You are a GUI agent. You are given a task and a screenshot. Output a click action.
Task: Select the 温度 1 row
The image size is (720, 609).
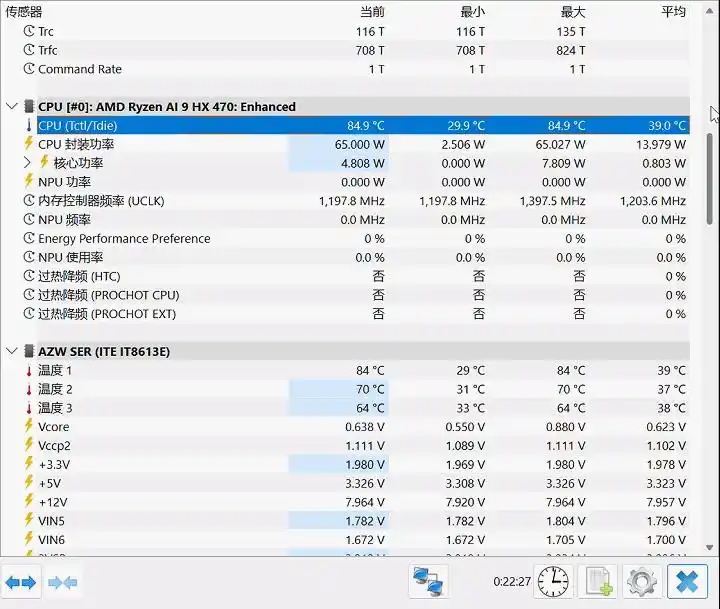(x=363, y=370)
